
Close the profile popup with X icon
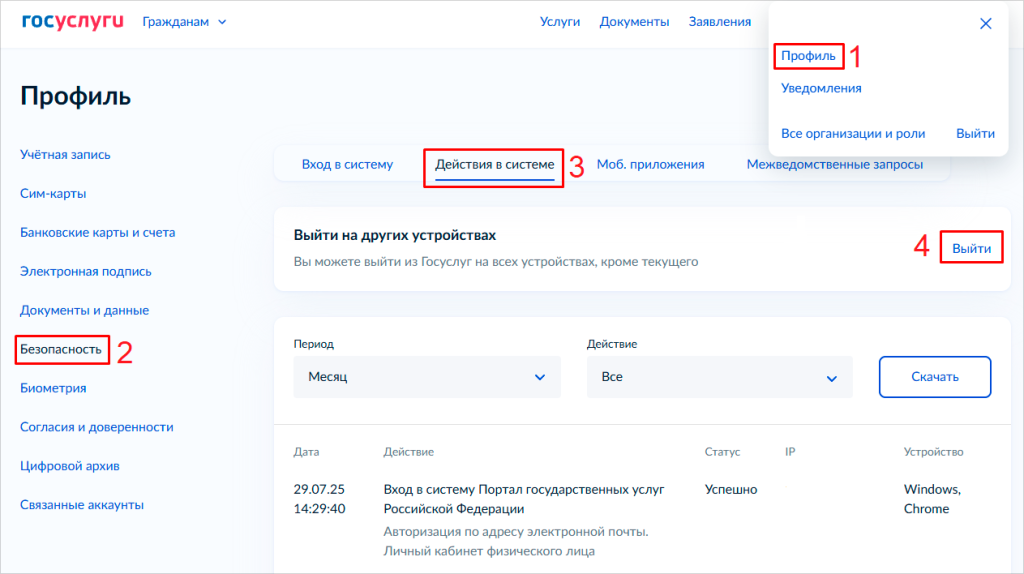point(985,24)
